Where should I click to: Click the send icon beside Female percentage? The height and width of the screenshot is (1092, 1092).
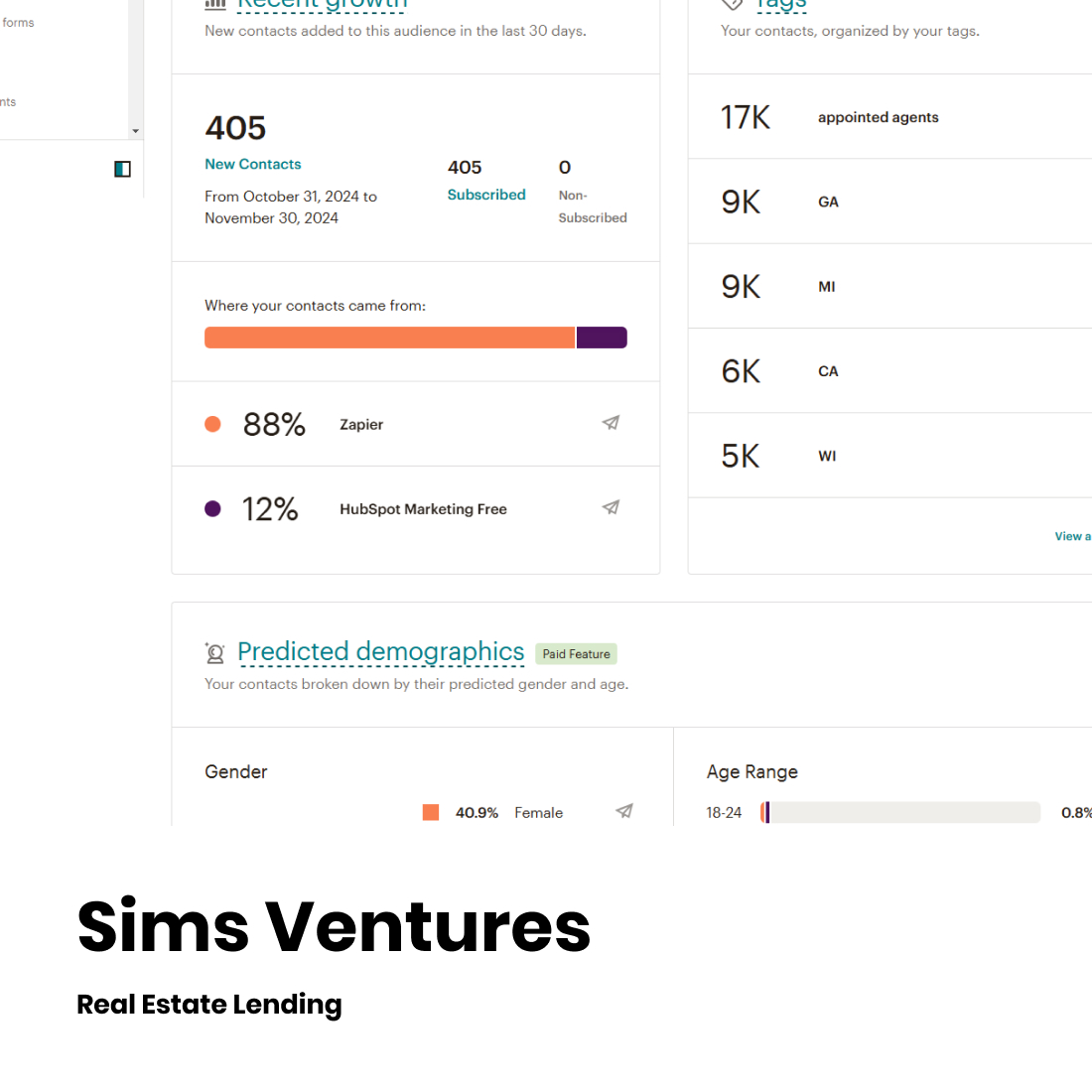click(x=624, y=811)
